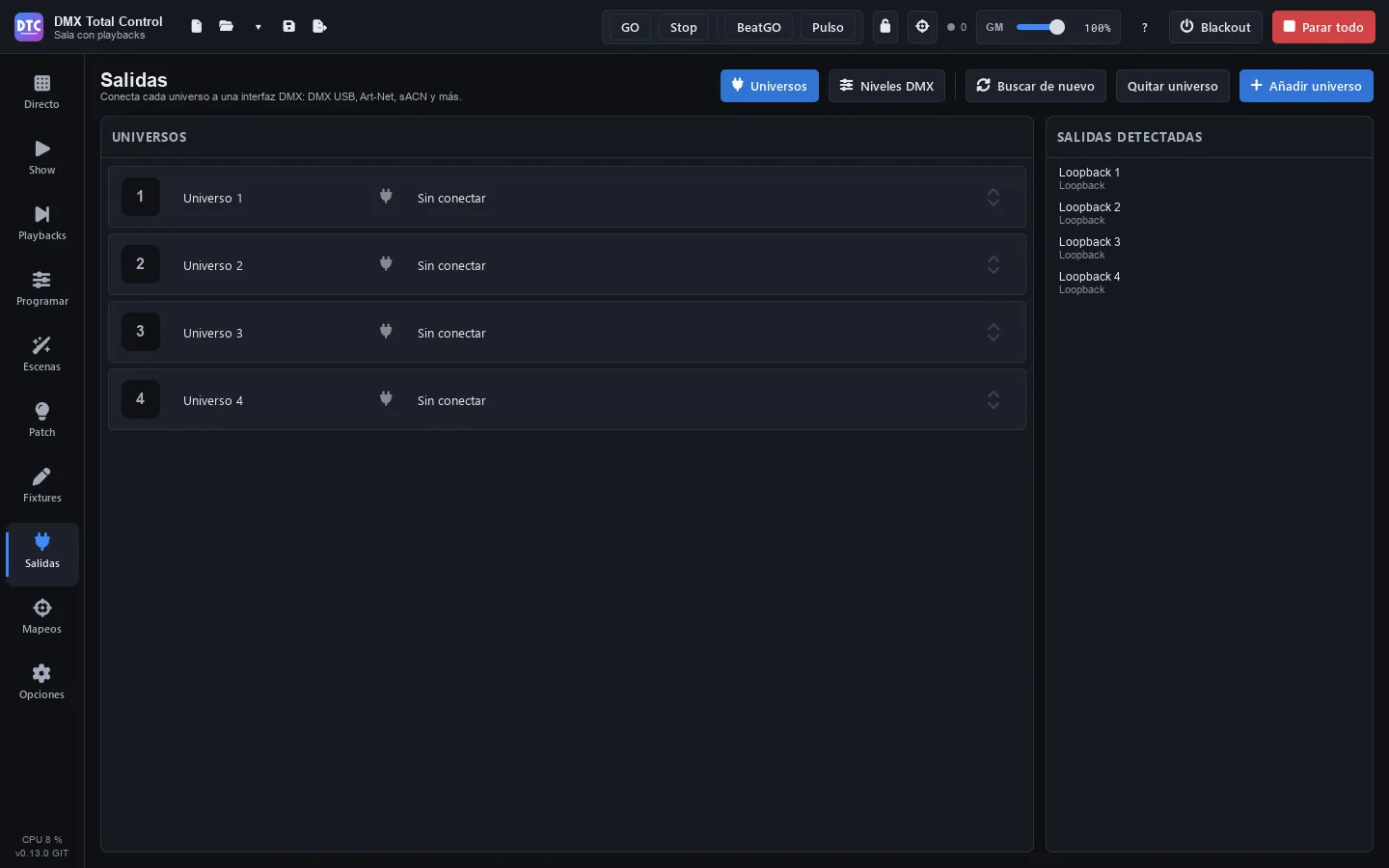
Task: Open Opciones settings
Action: tap(41, 683)
